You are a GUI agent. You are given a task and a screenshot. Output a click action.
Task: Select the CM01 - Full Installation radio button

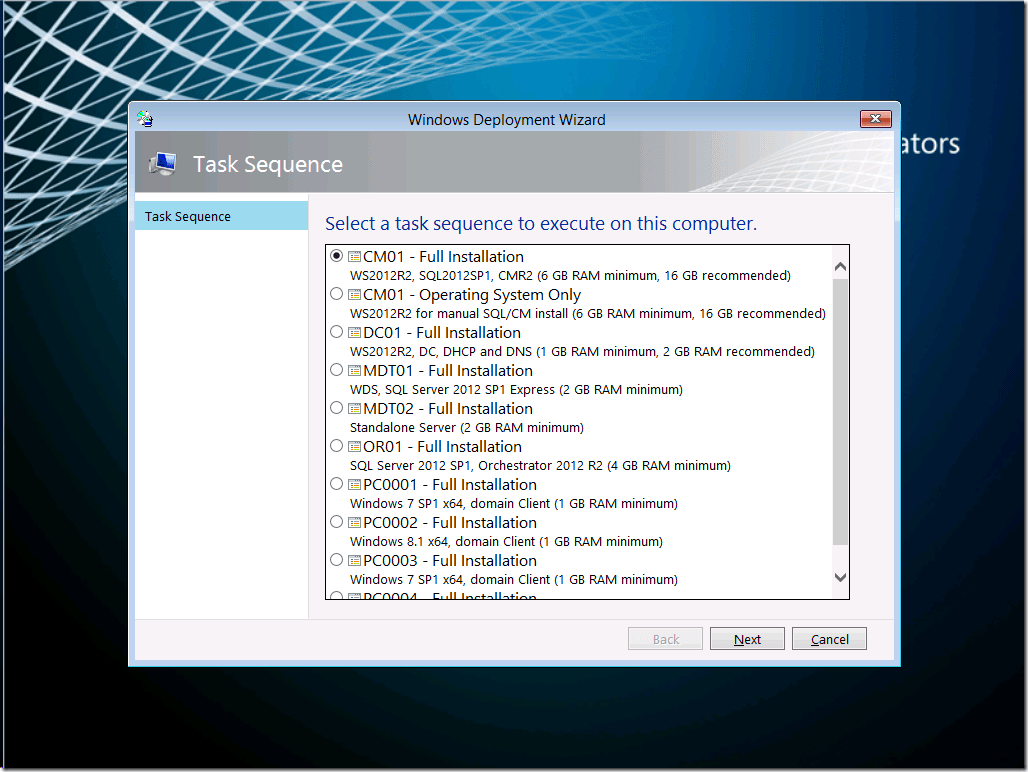point(336,256)
